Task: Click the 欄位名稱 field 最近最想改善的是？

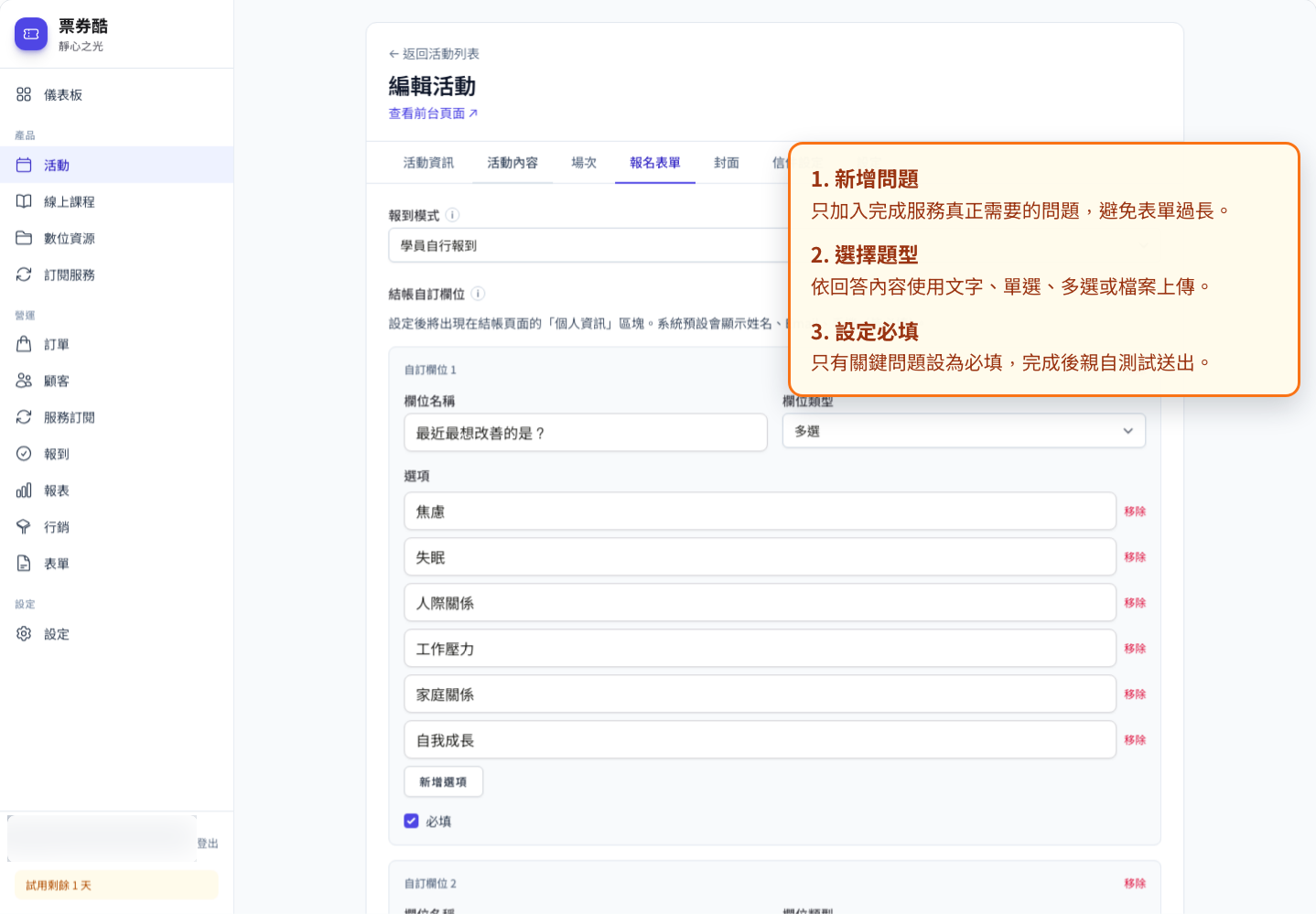Action: [x=586, y=433]
